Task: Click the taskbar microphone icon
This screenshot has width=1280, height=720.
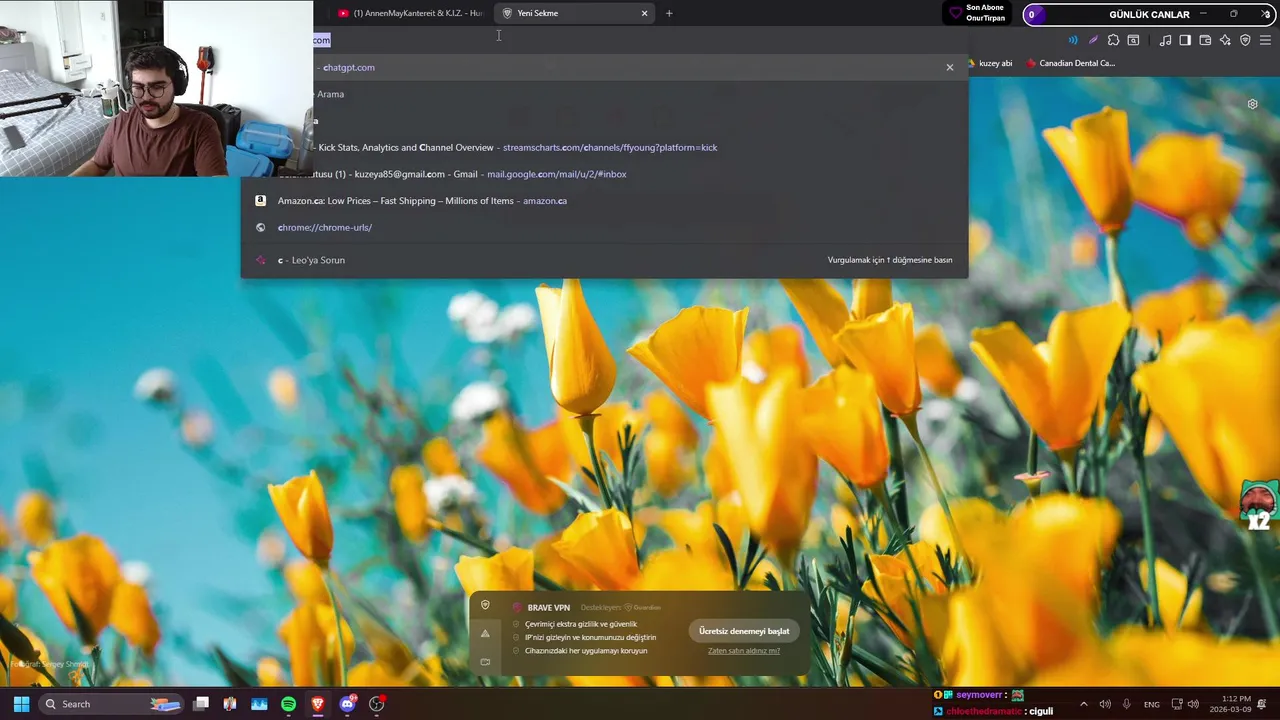Action: click(x=1127, y=704)
